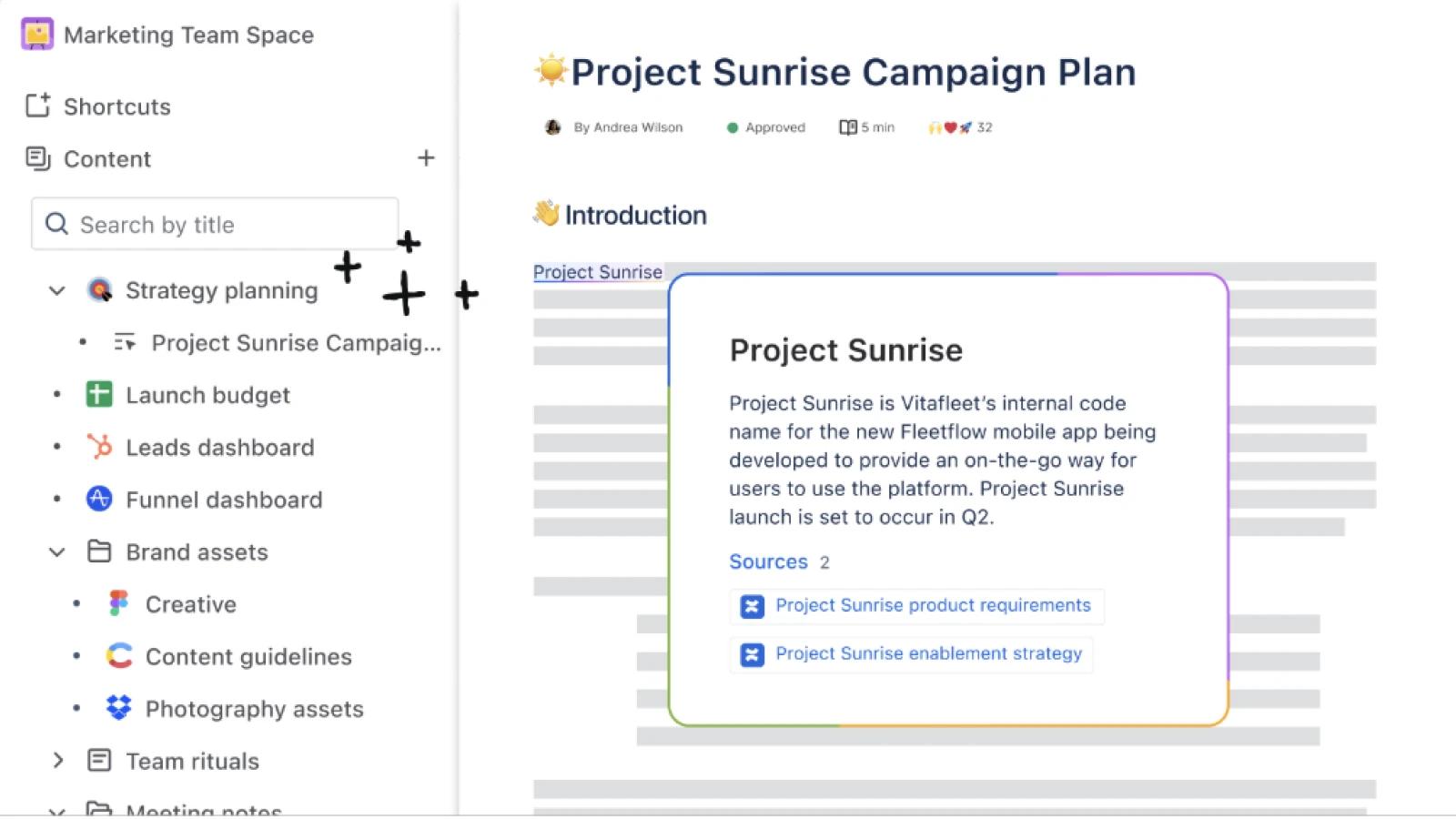
Task: Open Team rituals in the tree
Action: [192, 761]
